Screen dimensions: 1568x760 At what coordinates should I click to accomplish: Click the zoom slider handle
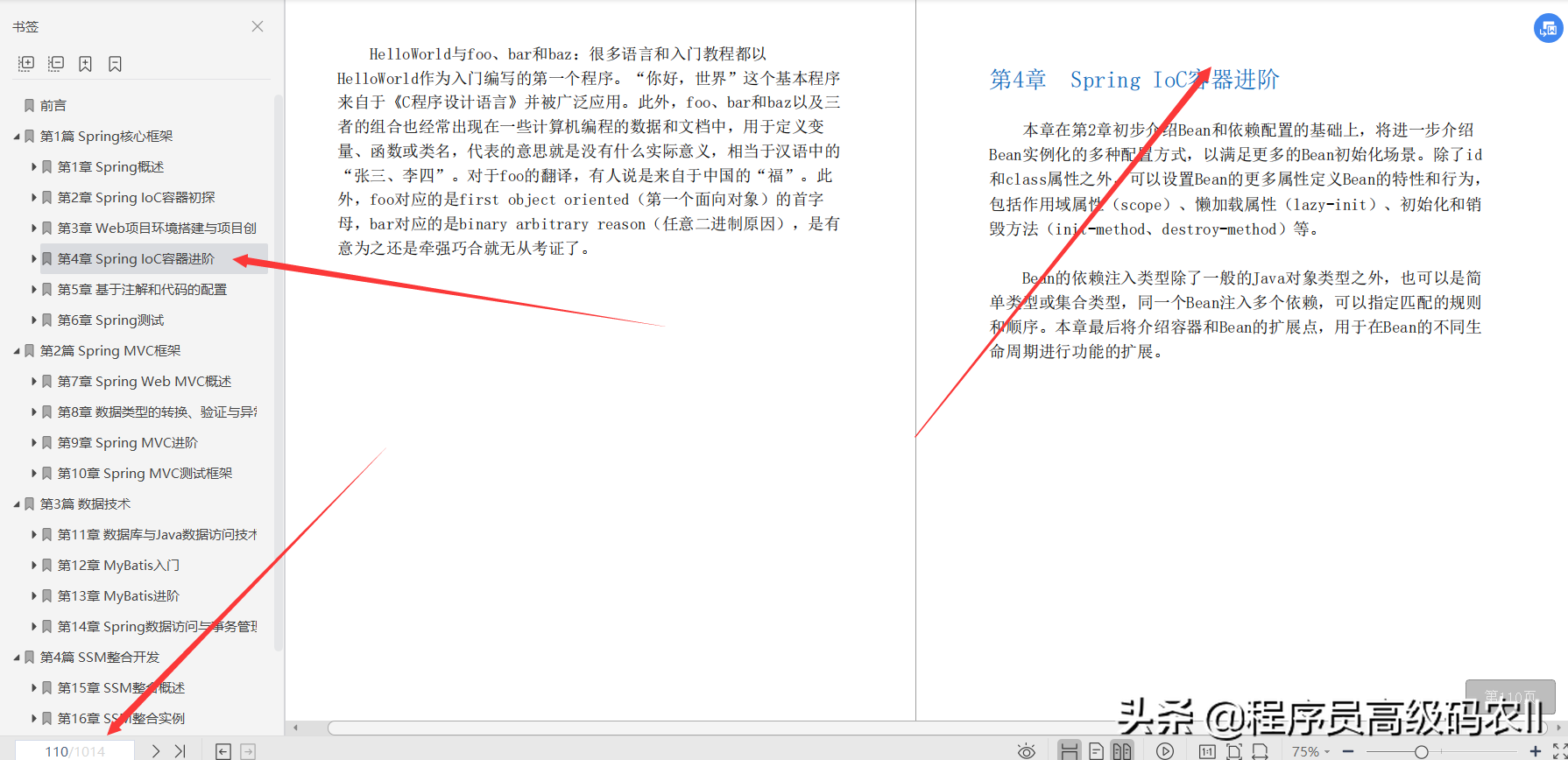point(1422,751)
